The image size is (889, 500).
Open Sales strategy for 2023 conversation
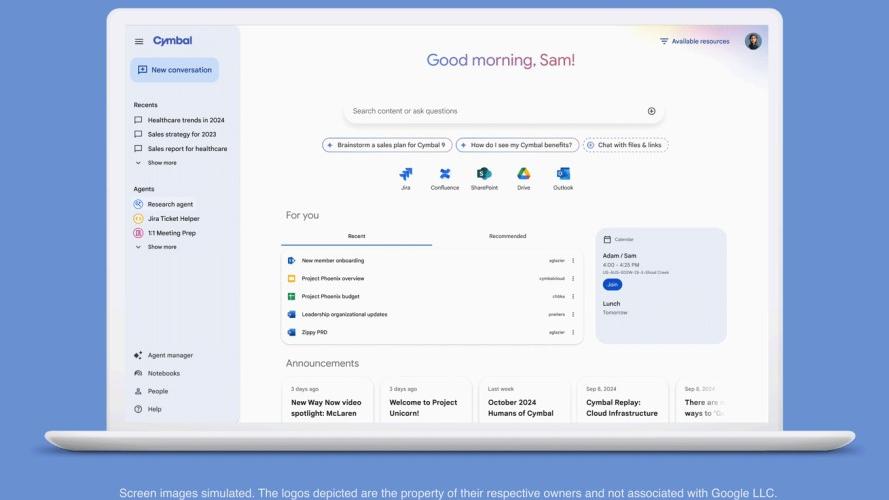click(175, 134)
